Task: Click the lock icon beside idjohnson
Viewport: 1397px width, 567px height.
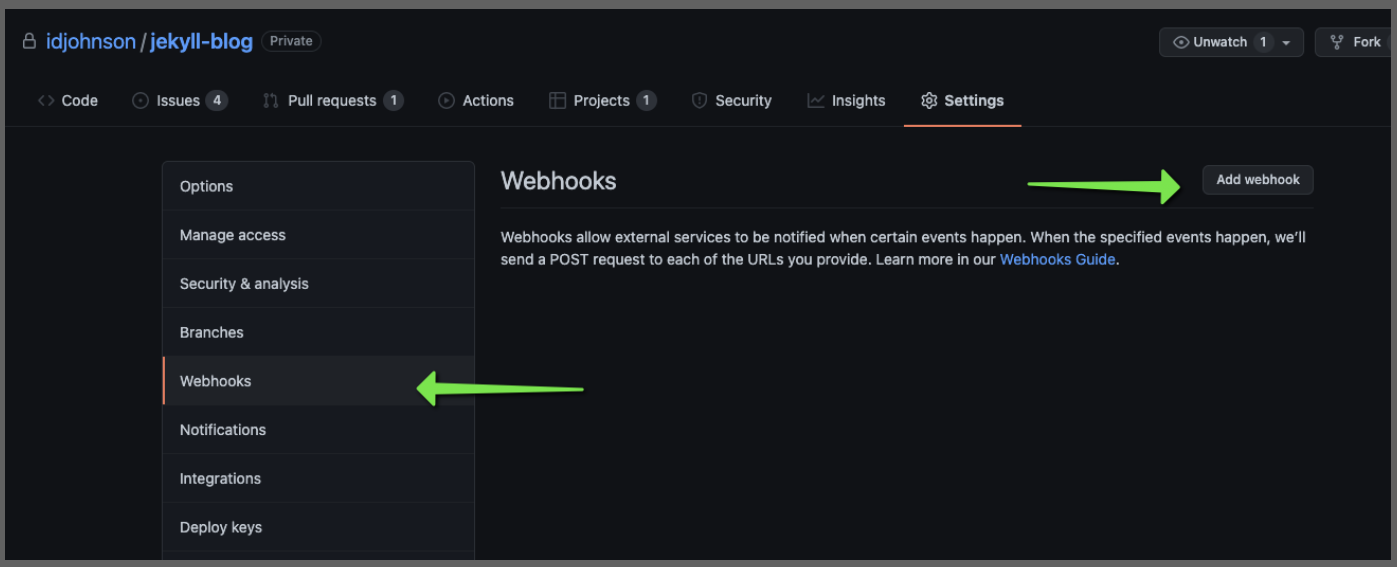Action: 29,42
